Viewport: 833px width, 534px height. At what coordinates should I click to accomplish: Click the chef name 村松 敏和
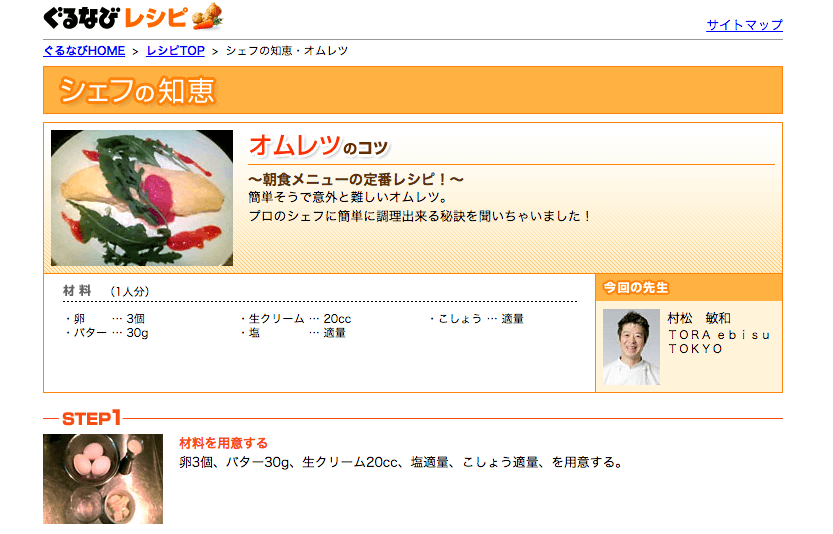699,318
